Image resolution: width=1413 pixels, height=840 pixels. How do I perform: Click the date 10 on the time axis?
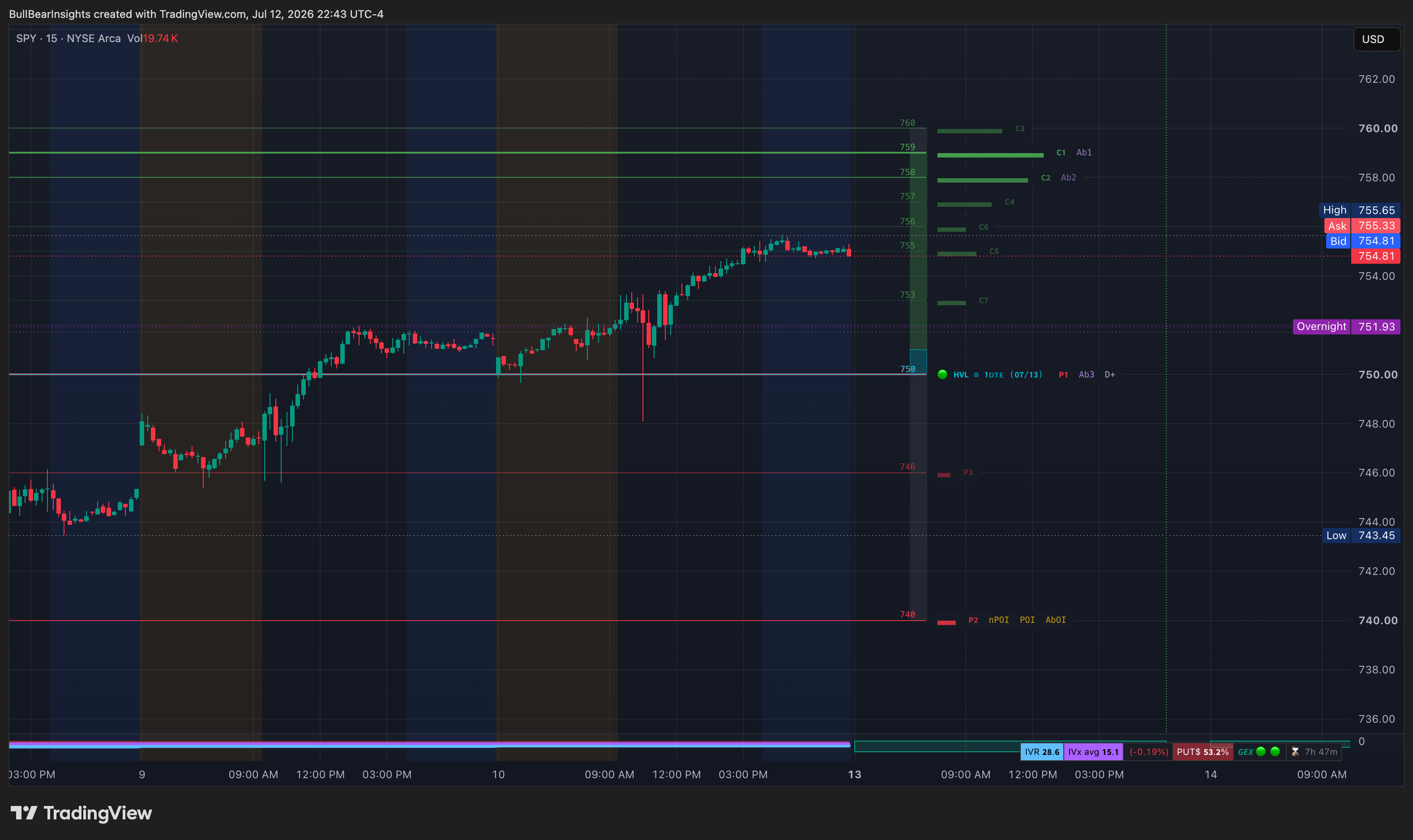pos(498,774)
